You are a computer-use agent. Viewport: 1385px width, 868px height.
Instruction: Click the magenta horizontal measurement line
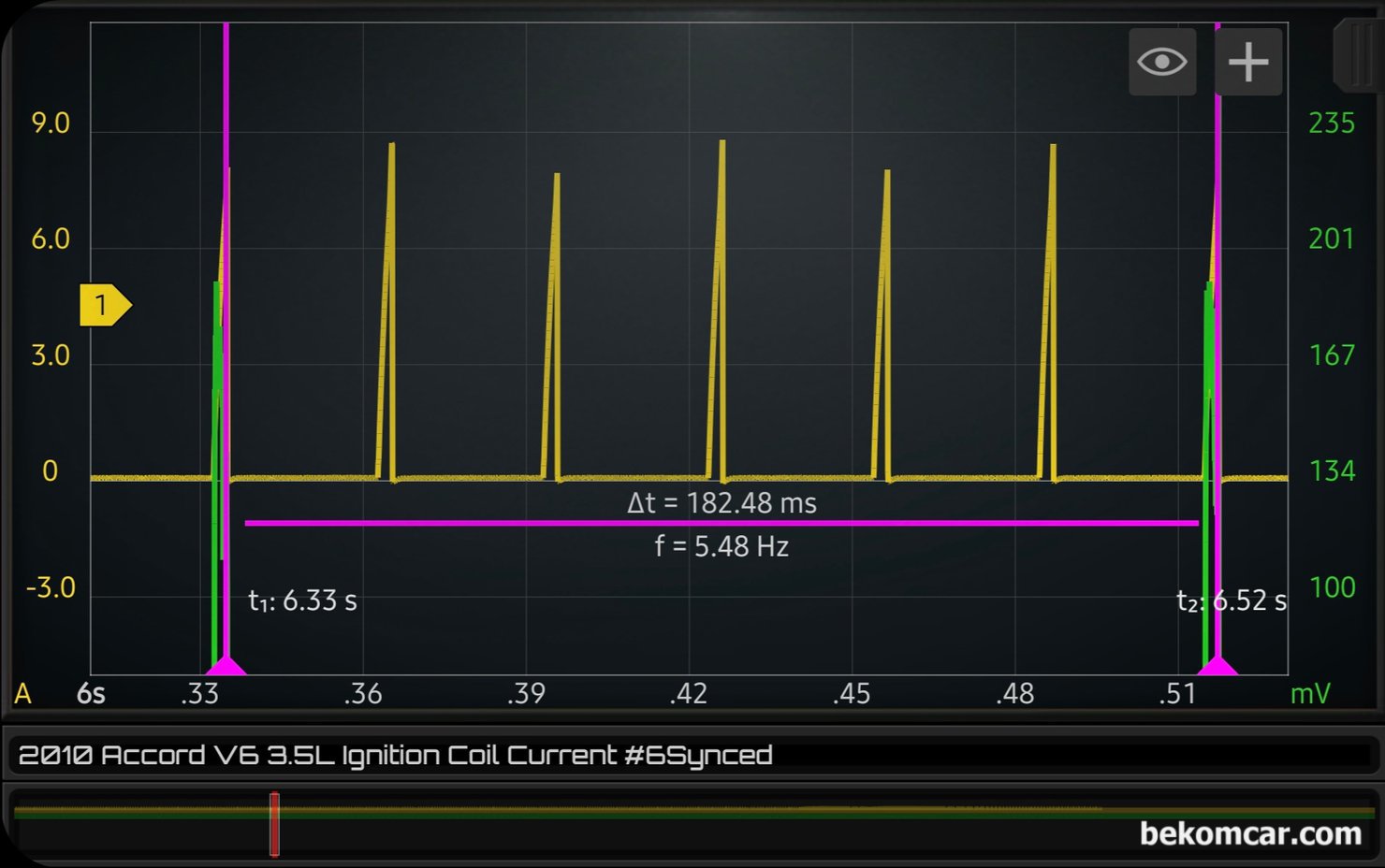[x=722, y=523]
